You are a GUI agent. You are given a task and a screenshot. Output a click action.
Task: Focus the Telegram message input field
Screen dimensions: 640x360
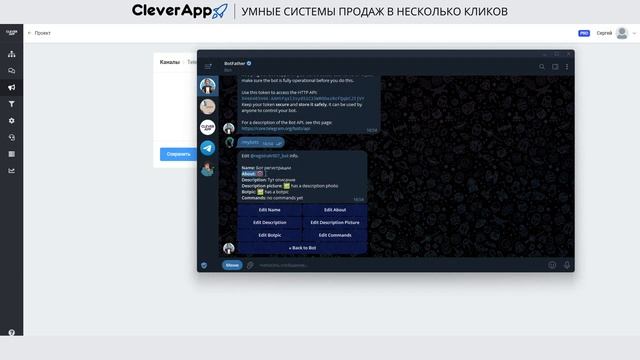click(400, 265)
